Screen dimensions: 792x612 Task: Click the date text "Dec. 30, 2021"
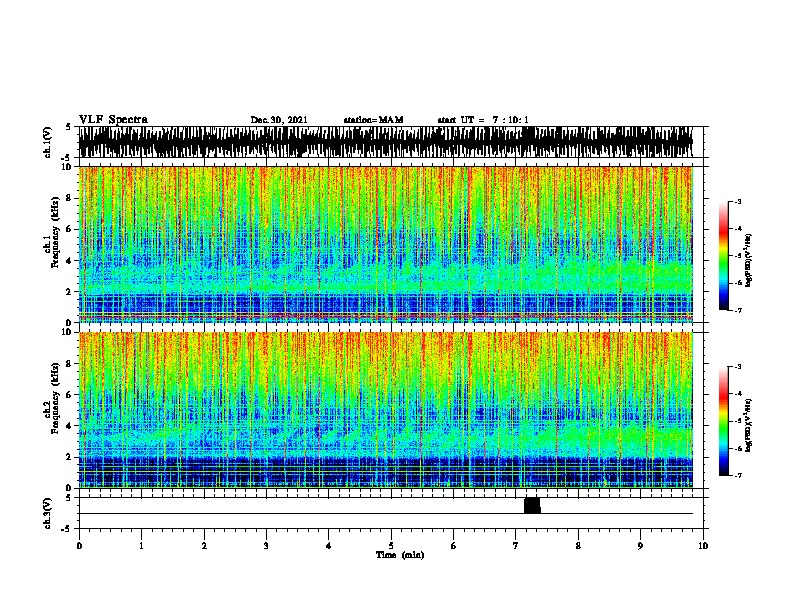tap(279, 120)
